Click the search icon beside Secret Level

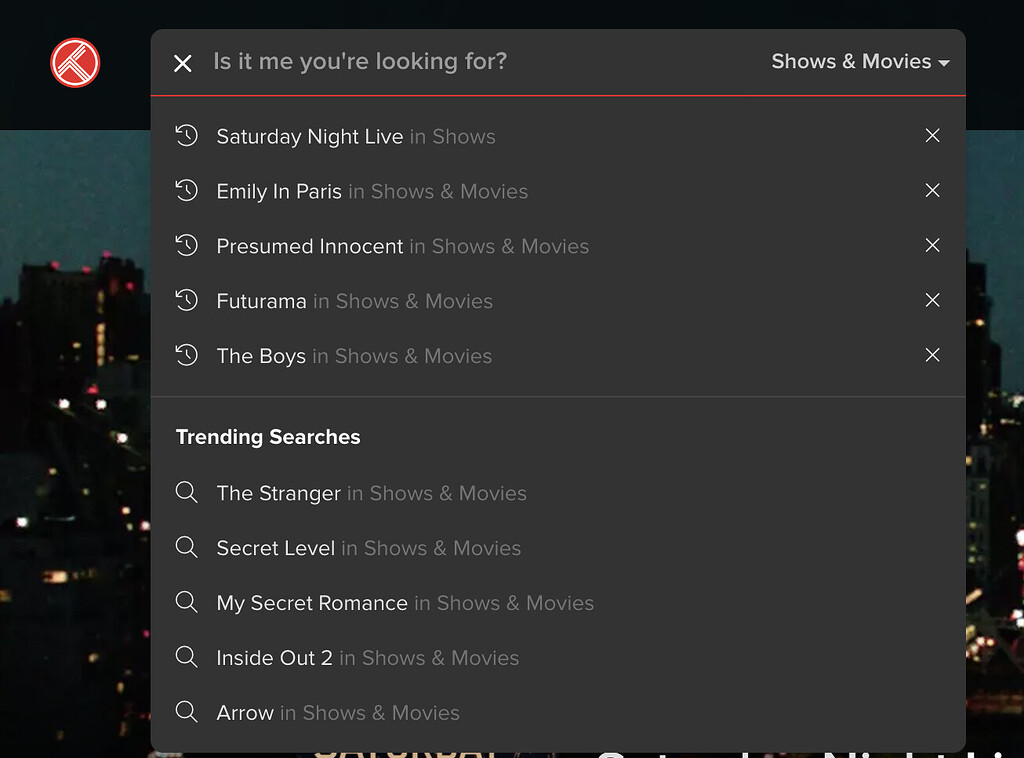pyautogui.click(x=187, y=547)
